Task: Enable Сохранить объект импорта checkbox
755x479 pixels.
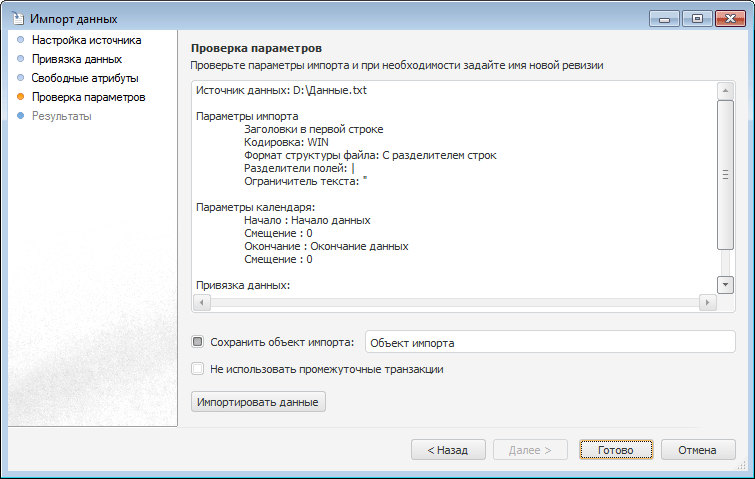Action: (198, 342)
